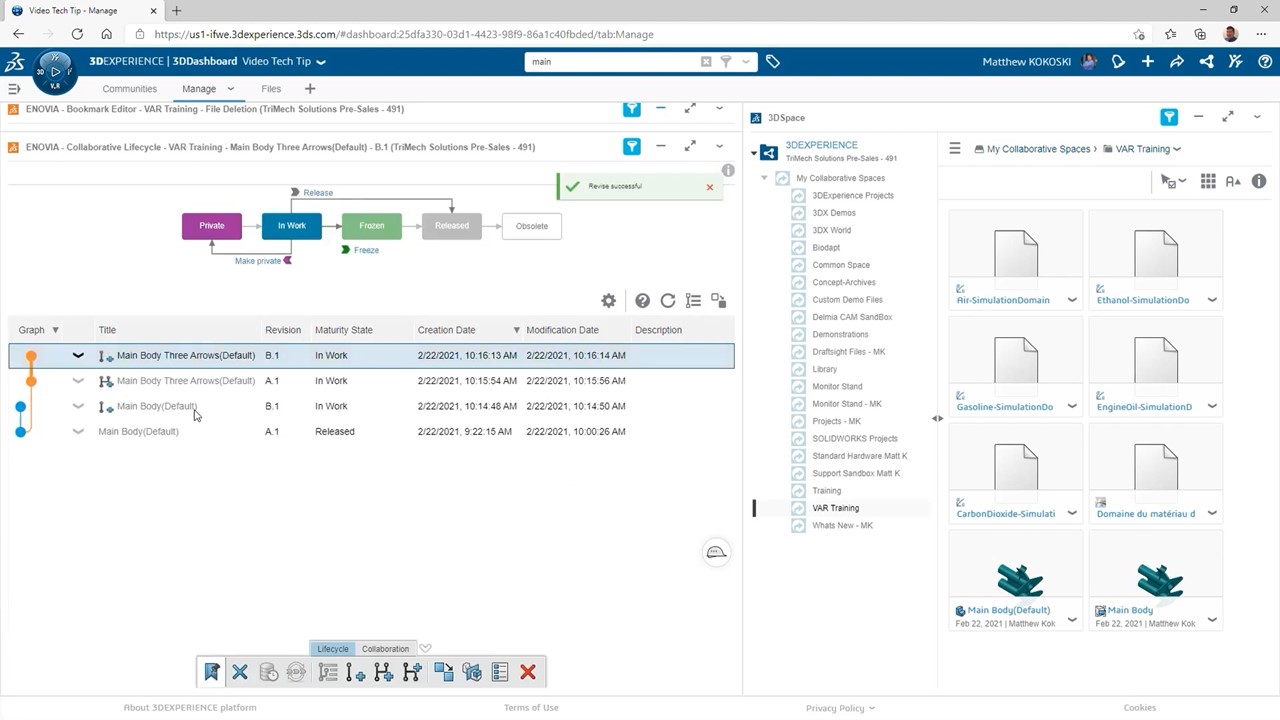This screenshot has width=1280, height=720.
Task: Select SOLIDWORKS Projects in the tree
Action: click(855, 439)
